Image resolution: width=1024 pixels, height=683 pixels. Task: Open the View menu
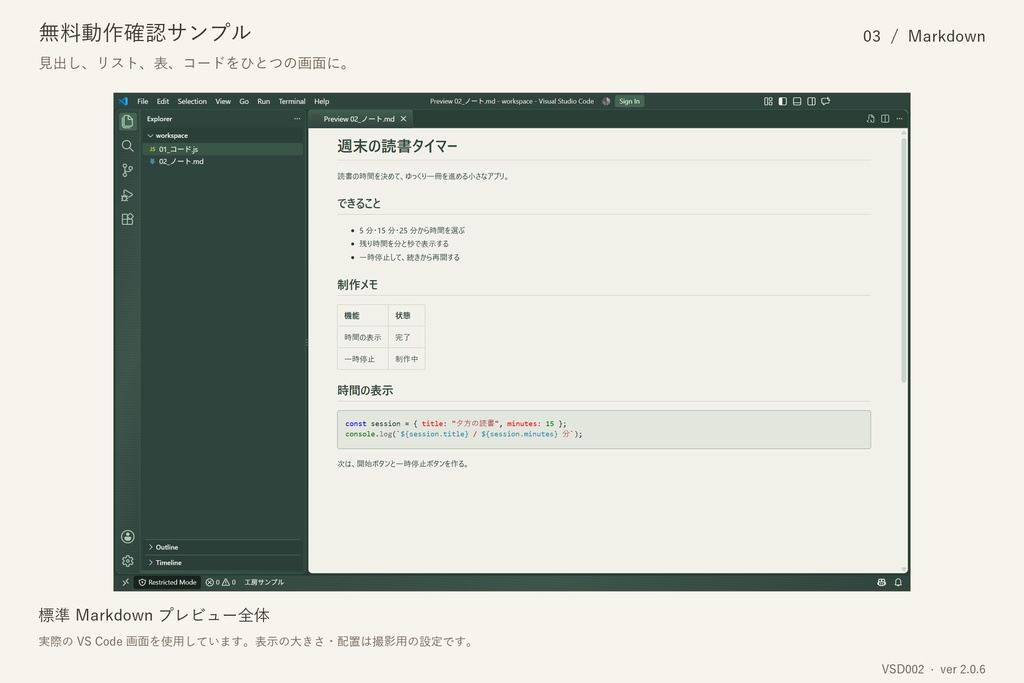[223, 101]
